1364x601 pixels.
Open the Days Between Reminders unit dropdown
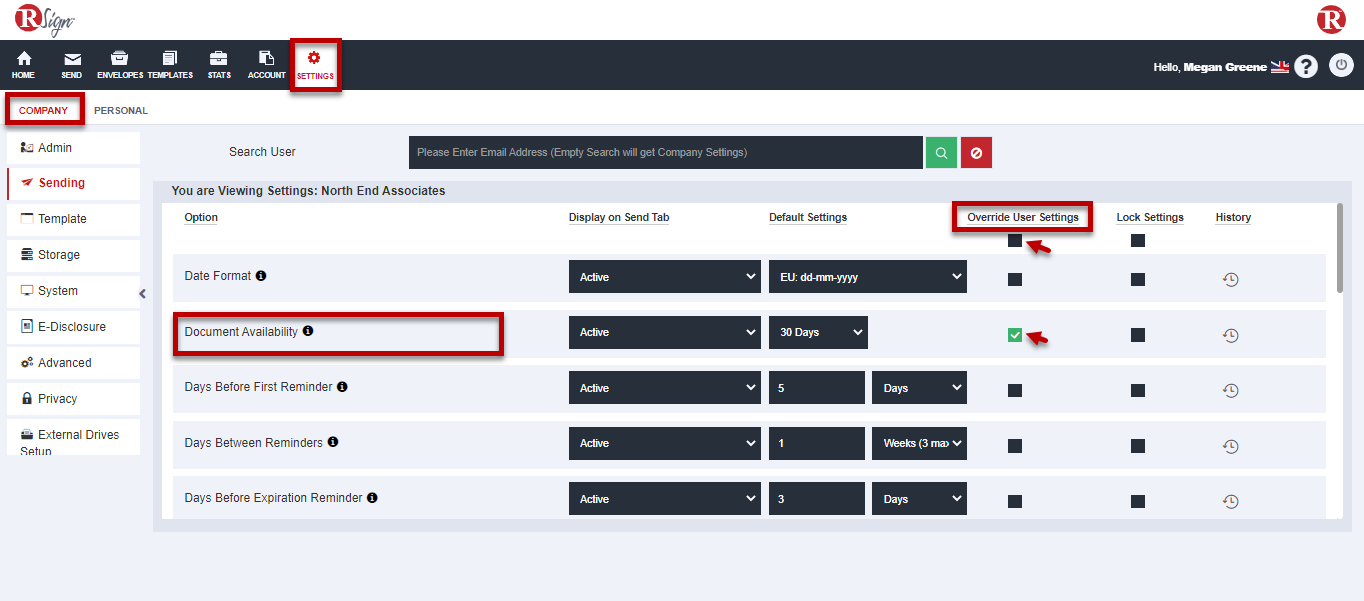[x=918, y=443]
